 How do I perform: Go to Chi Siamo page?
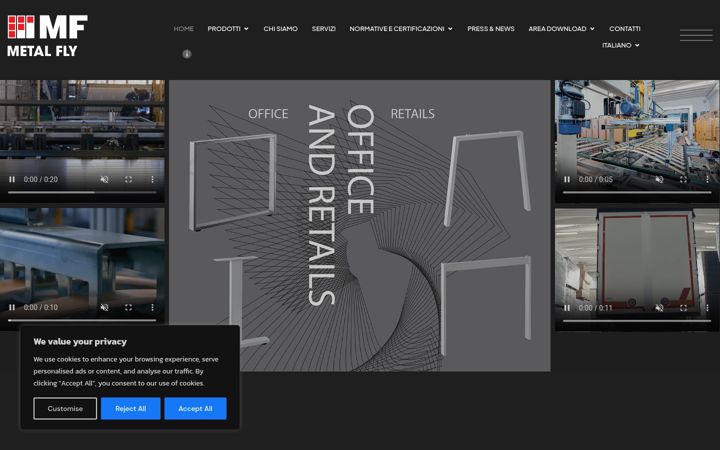[x=281, y=28]
